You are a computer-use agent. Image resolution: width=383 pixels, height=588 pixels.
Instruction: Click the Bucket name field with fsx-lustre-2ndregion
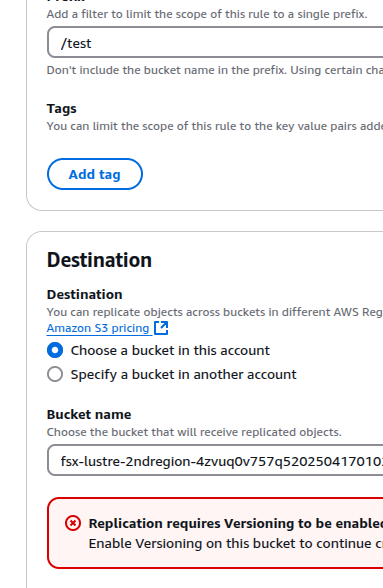tap(215, 460)
